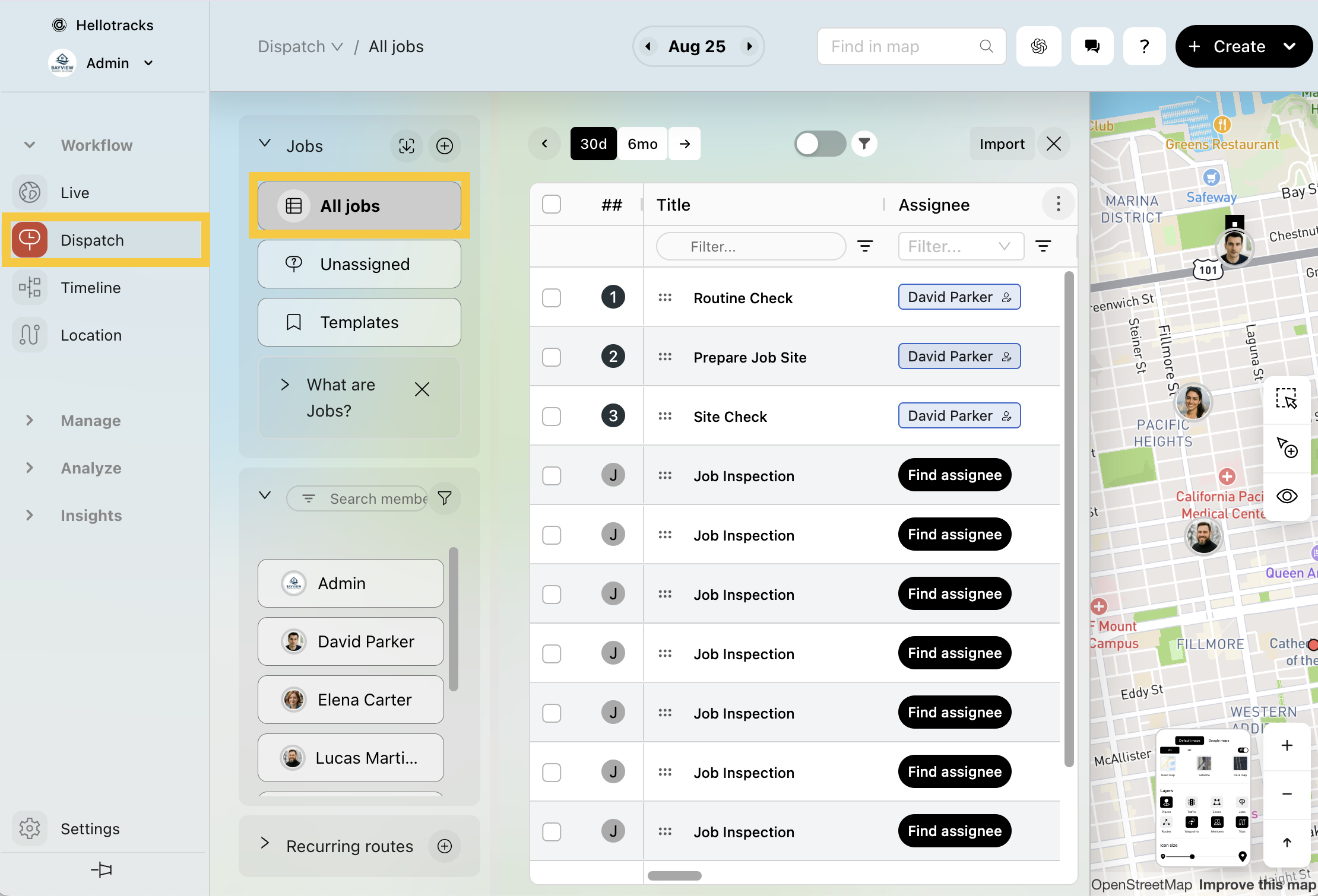The width and height of the screenshot is (1318, 896).
Task: Open the chat messages icon
Action: tap(1092, 46)
